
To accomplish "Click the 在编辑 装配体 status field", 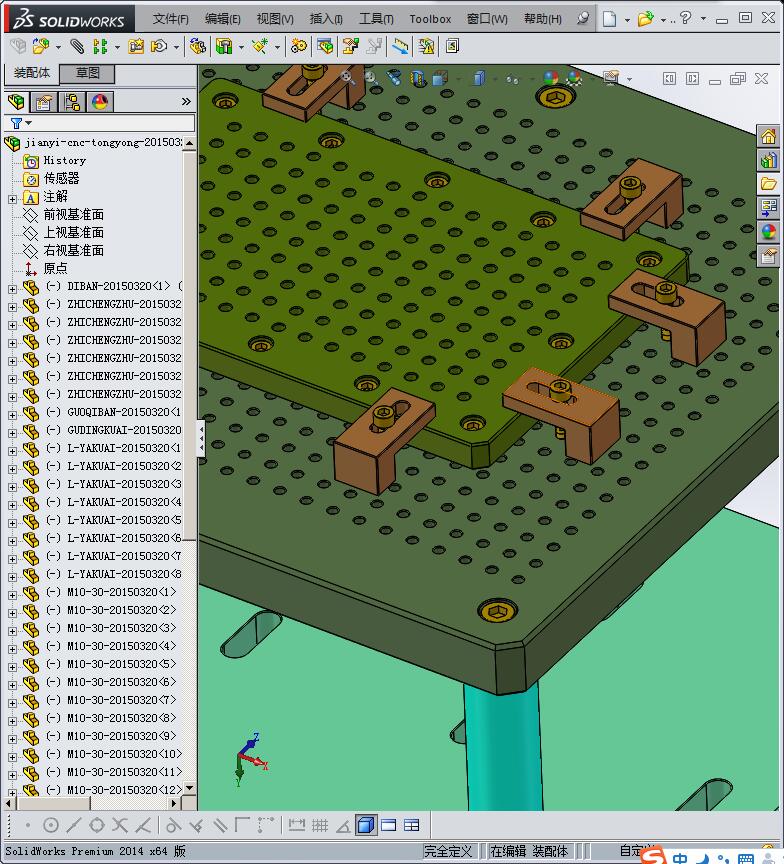I will pos(529,851).
